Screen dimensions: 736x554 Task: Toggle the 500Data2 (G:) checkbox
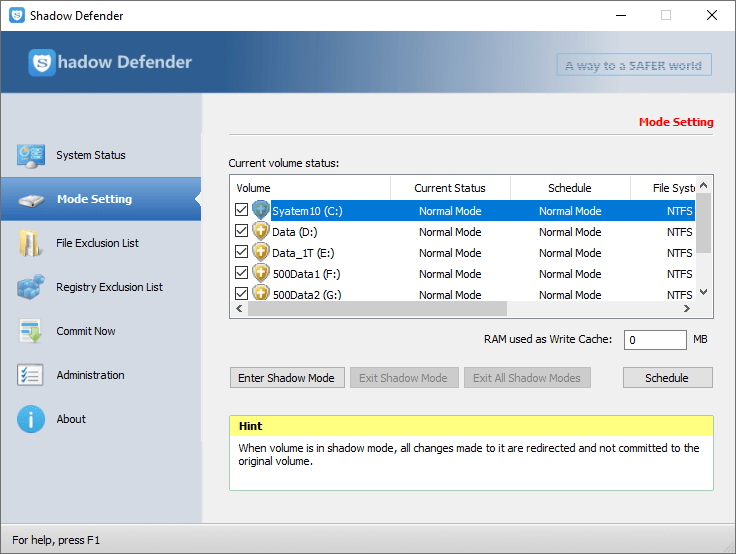pyautogui.click(x=241, y=293)
